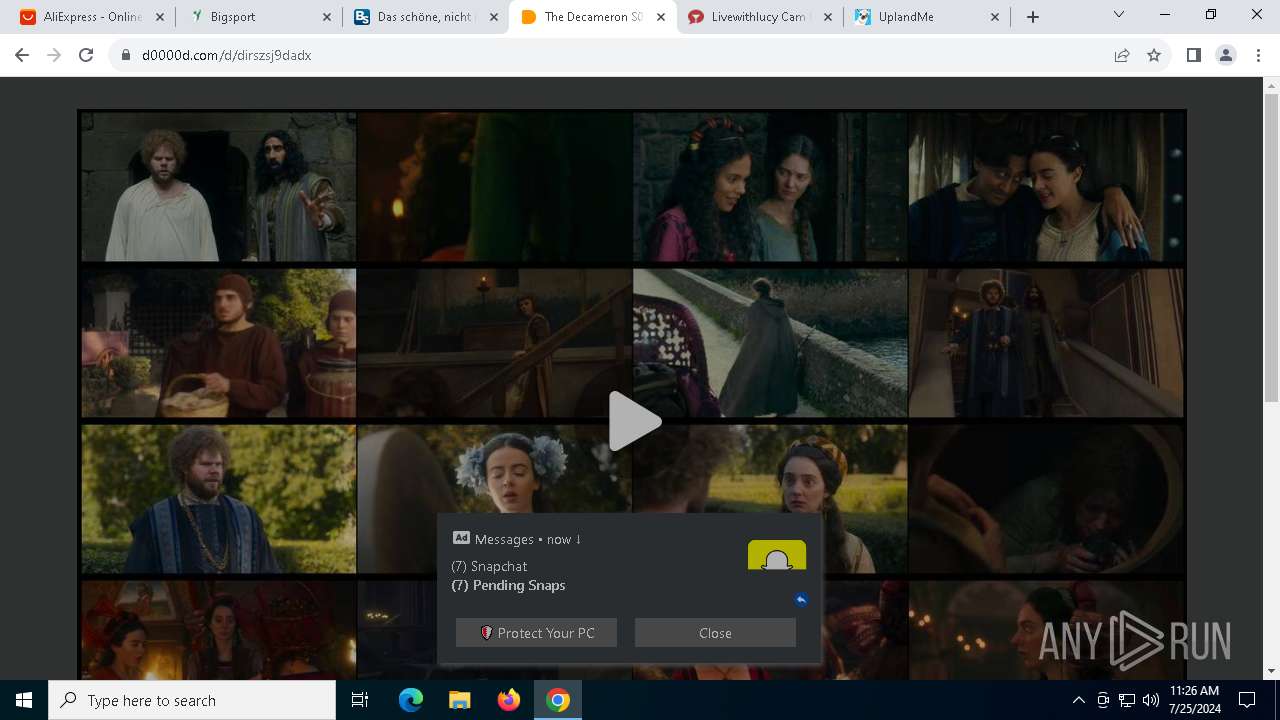This screenshot has height=720, width=1280.
Task: Show hidden system tray icons
Action: [1078, 700]
